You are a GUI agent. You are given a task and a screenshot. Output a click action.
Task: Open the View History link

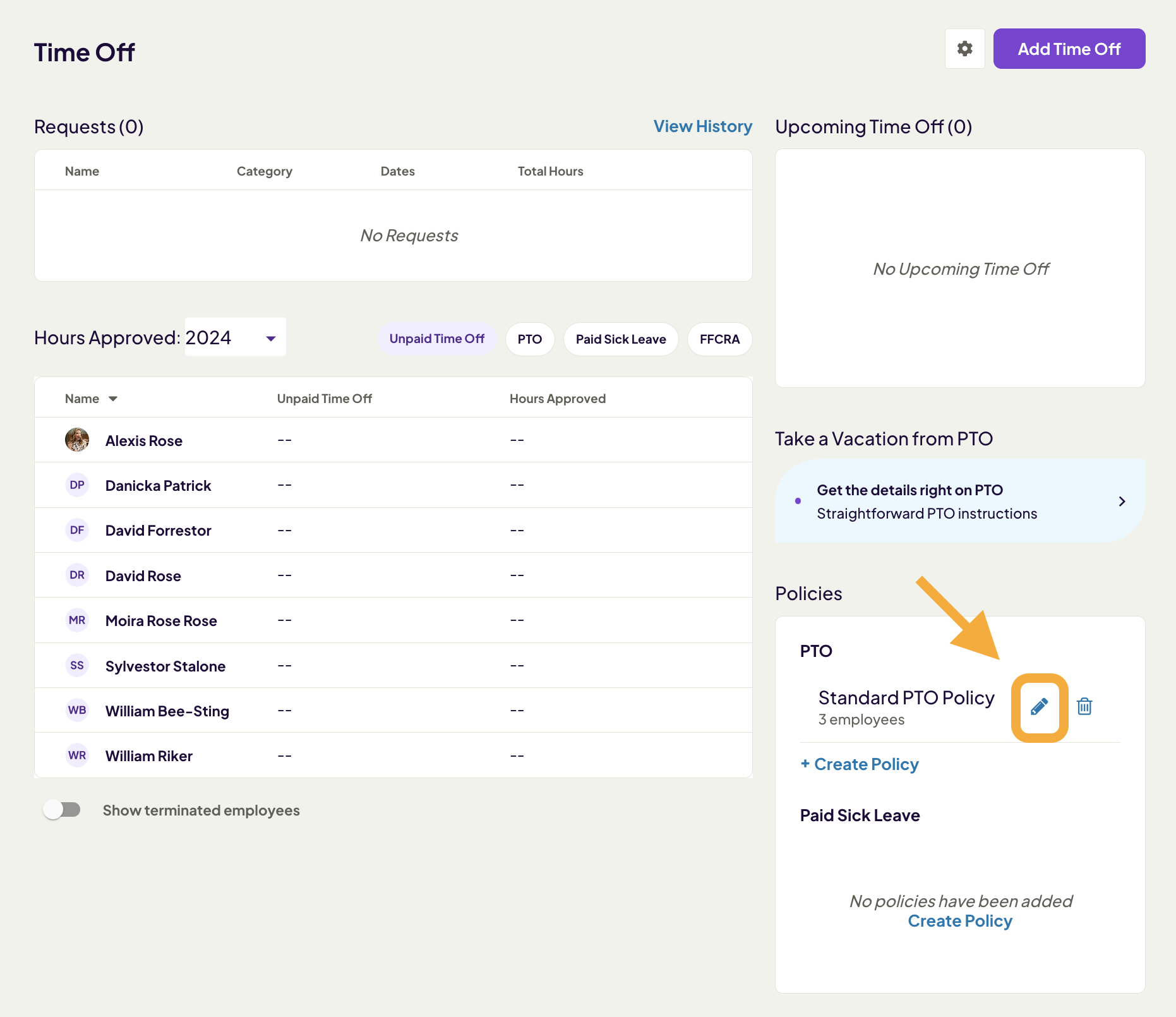[702, 126]
